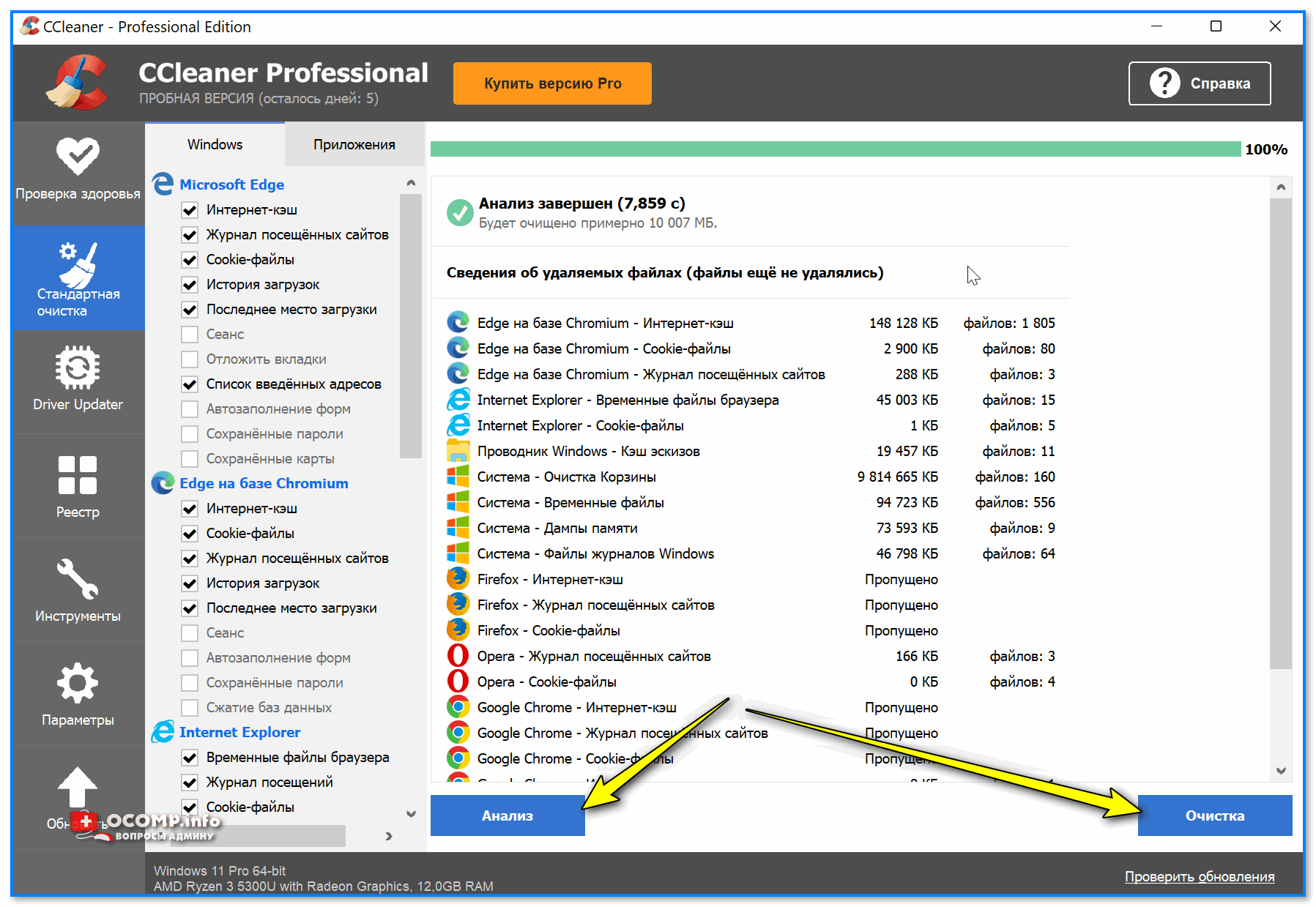Click the question mark Help icon
This screenshot has height=907, width=1316.
1164,83
